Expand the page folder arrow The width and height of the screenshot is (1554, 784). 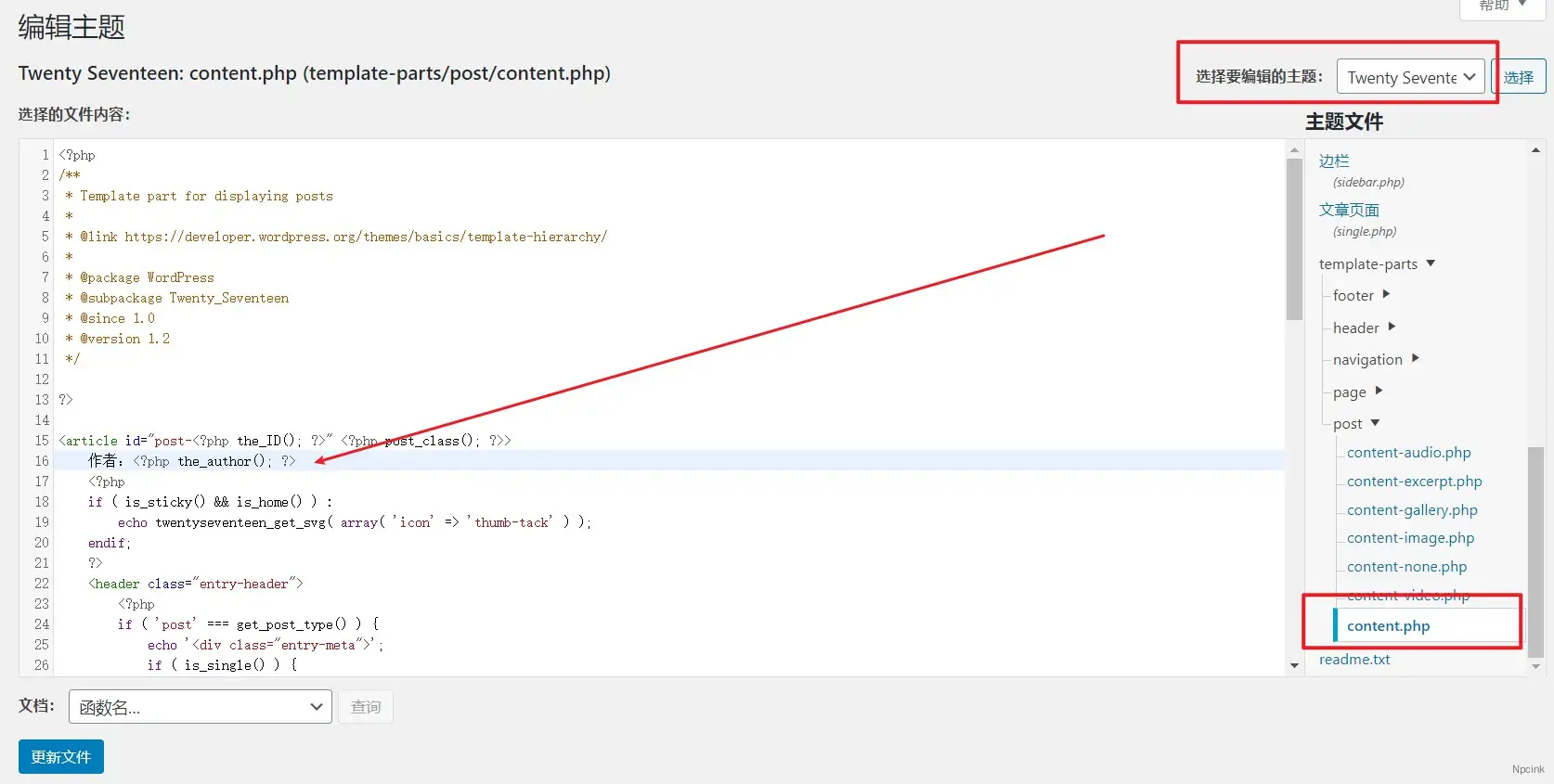click(1379, 391)
